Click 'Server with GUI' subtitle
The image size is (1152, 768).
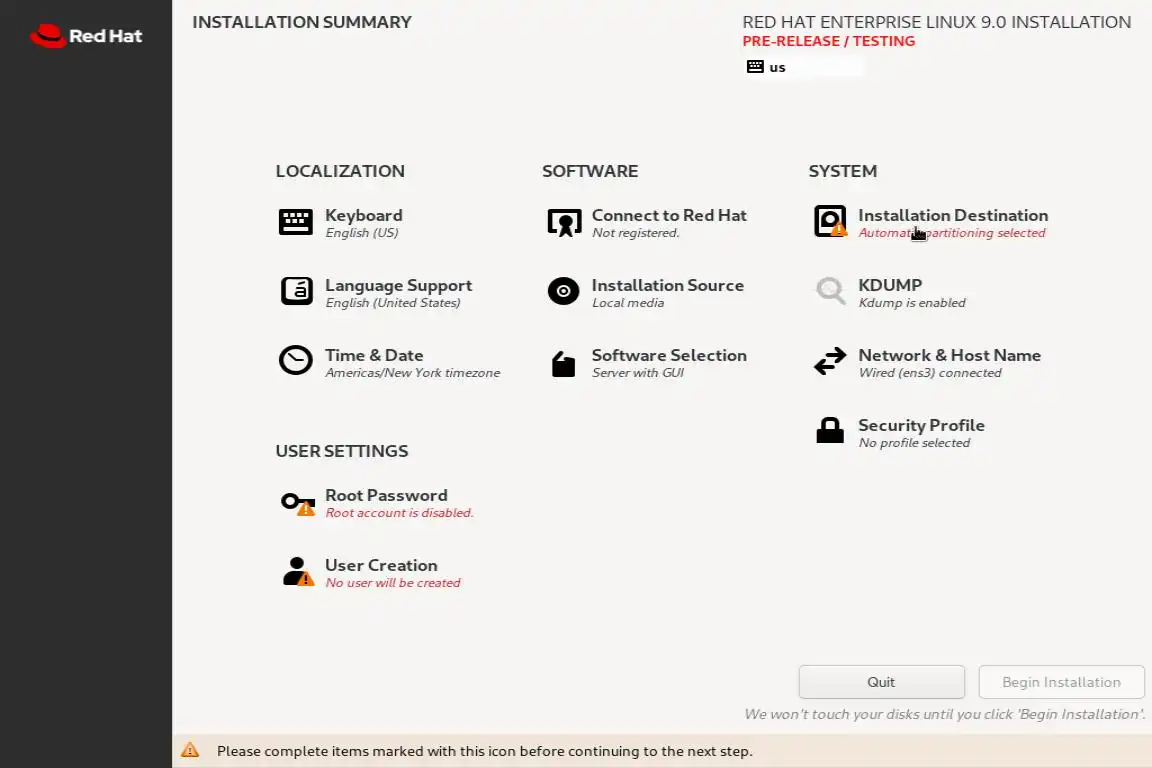[x=638, y=373]
